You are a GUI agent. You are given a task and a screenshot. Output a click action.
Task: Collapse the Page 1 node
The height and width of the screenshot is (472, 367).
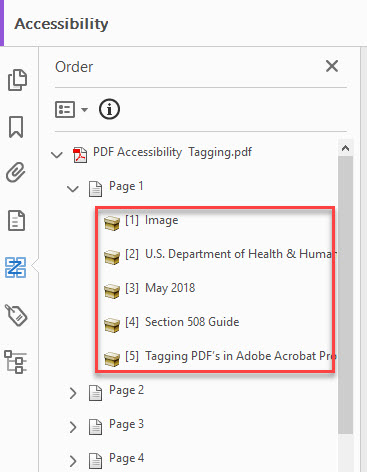(73, 189)
